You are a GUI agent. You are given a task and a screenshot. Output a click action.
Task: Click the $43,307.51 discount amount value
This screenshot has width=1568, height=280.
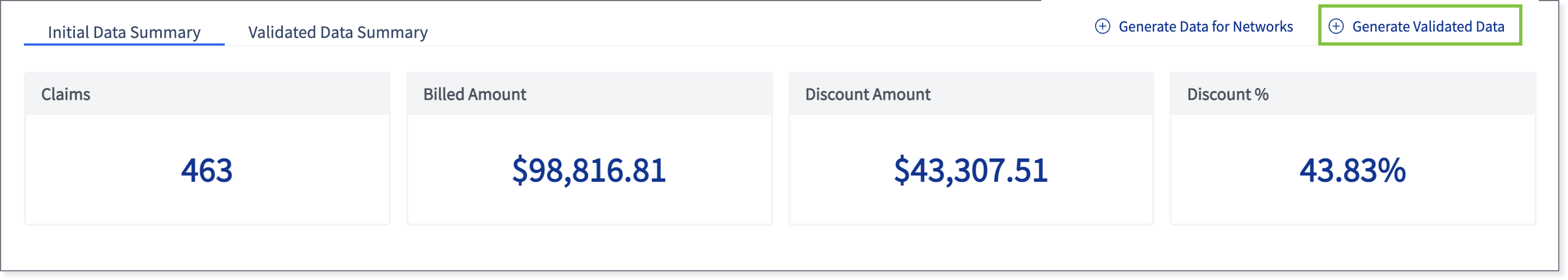[971, 170]
